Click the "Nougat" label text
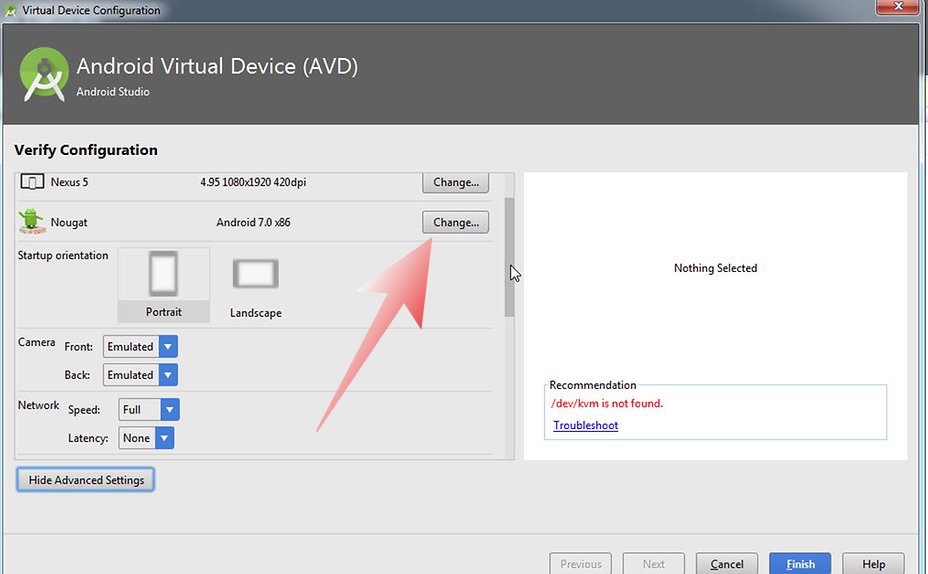The image size is (928, 574). 69,222
